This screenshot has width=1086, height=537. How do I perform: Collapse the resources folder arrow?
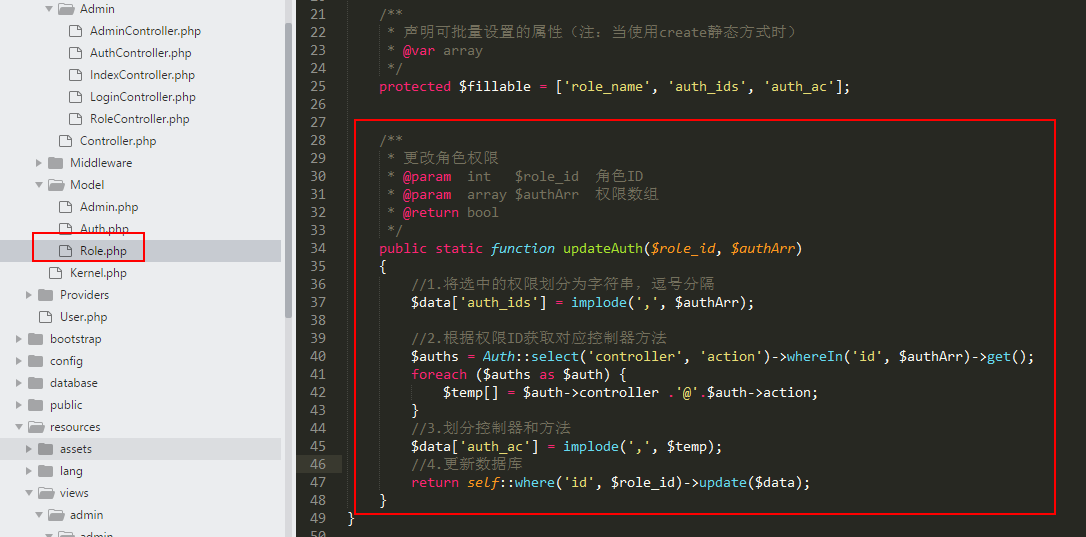pos(19,427)
